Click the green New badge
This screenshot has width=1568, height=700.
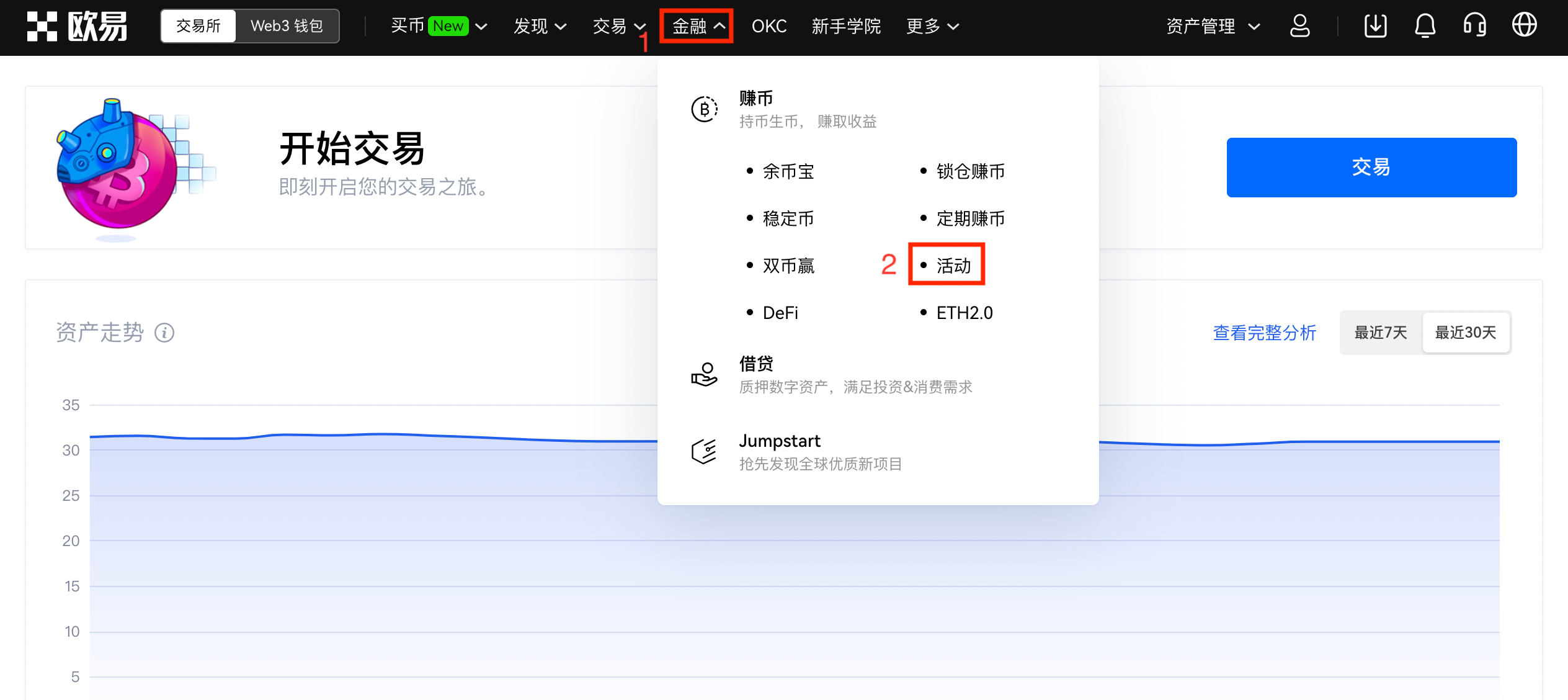(448, 26)
